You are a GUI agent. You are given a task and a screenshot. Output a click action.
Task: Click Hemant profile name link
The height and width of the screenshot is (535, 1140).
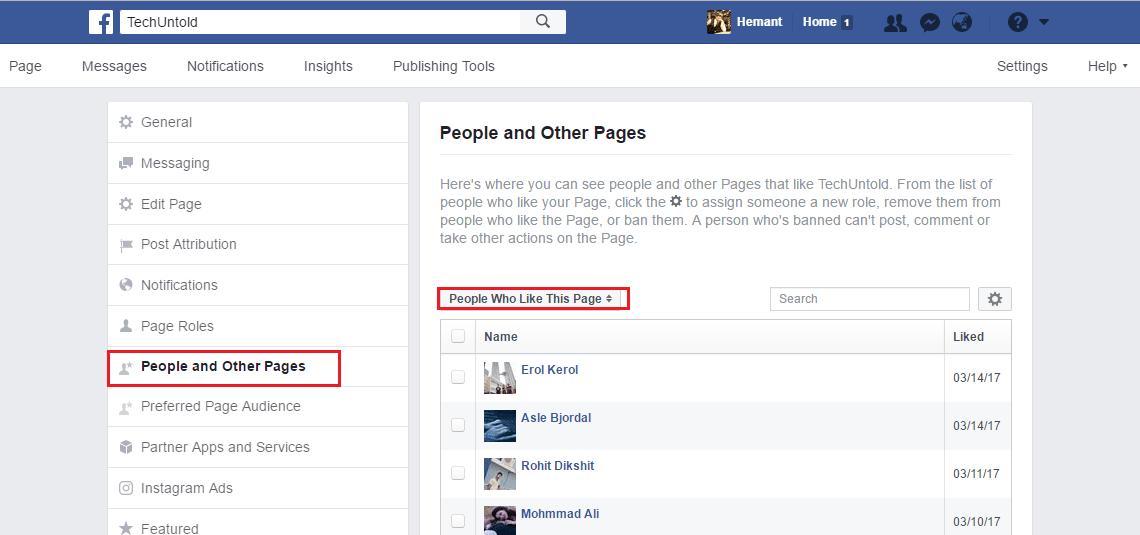[760, 22]
